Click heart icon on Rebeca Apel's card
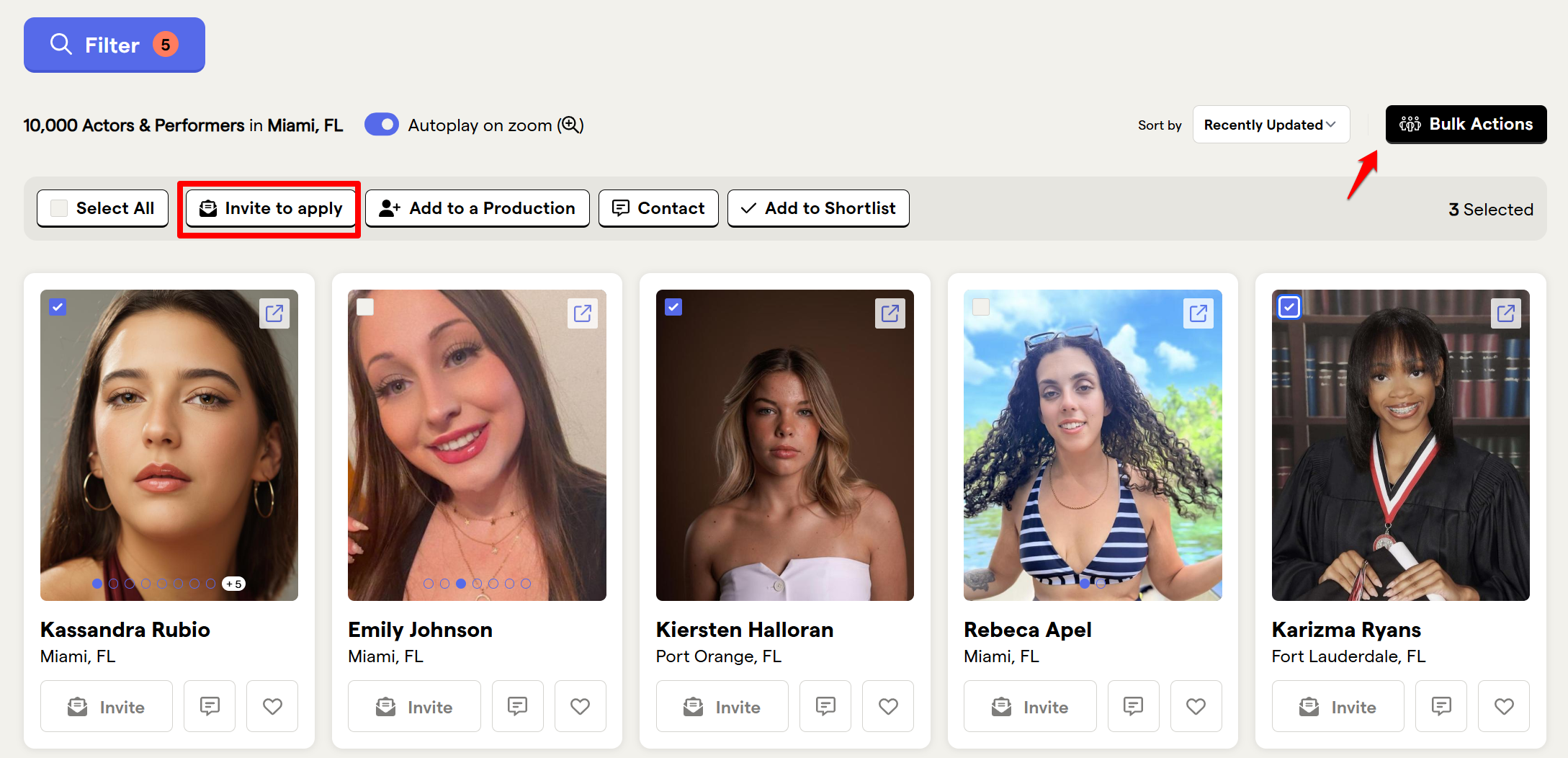The width and height of the screenshot is (1568, 758). coord(1196,706)
